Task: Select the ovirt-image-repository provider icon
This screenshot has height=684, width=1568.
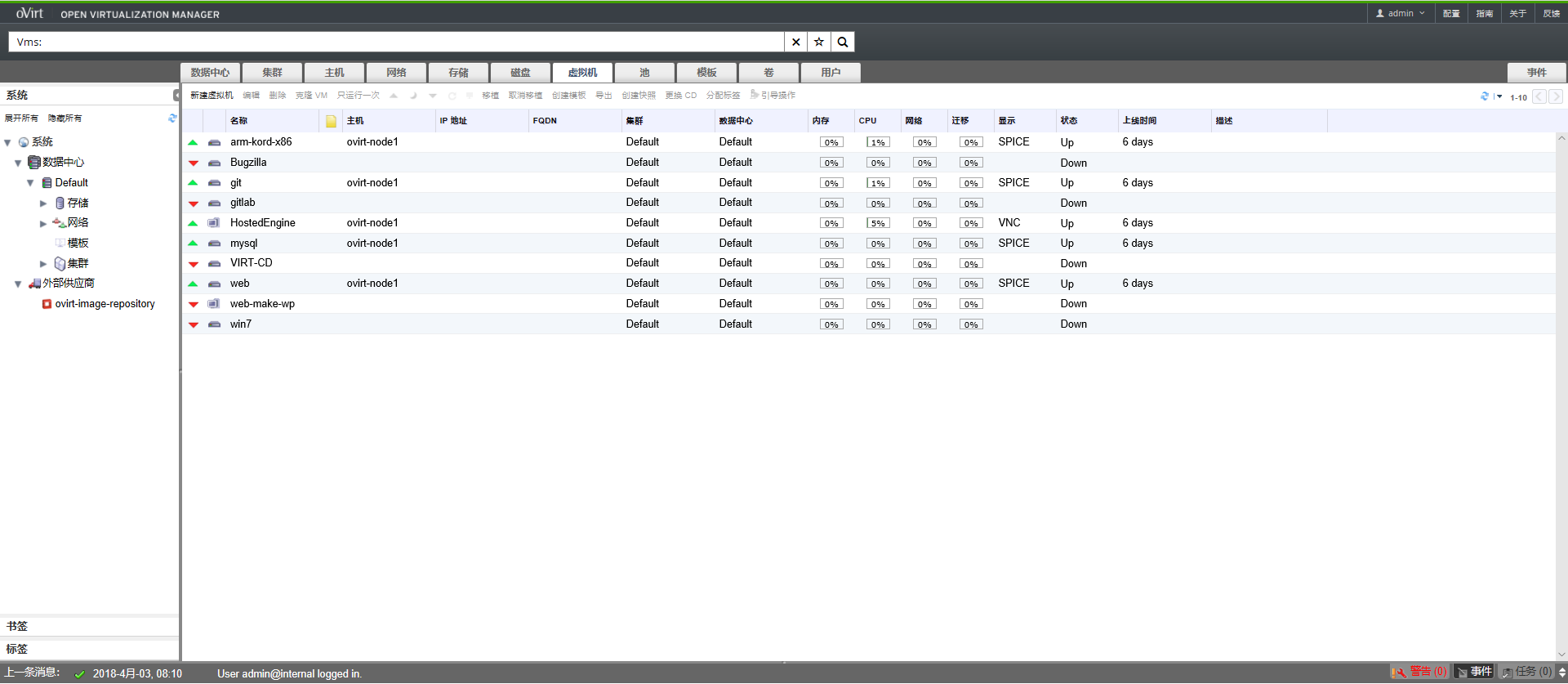Action: [47, 304]
